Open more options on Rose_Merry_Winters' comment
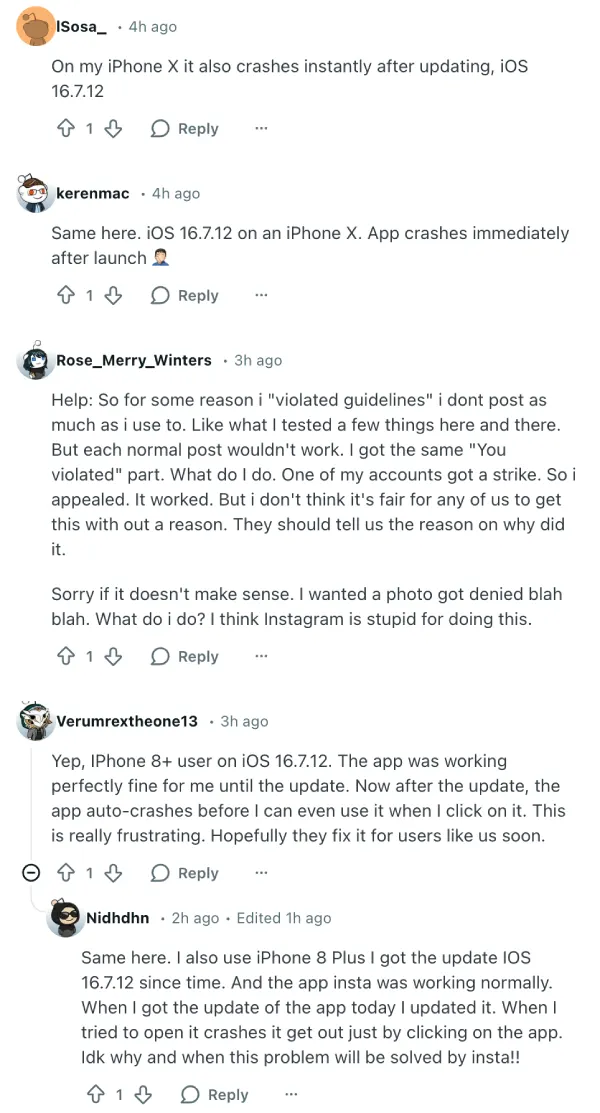This screenshot has height=1113, width=600. click(x=261, y=656)
